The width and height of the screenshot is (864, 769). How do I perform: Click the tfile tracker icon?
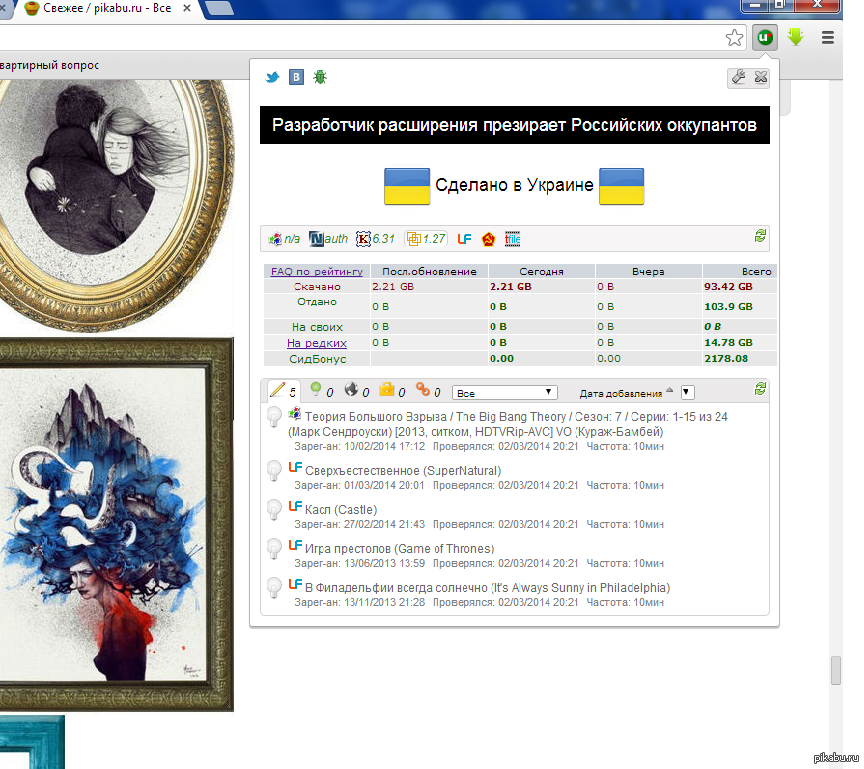coord(512,238)
